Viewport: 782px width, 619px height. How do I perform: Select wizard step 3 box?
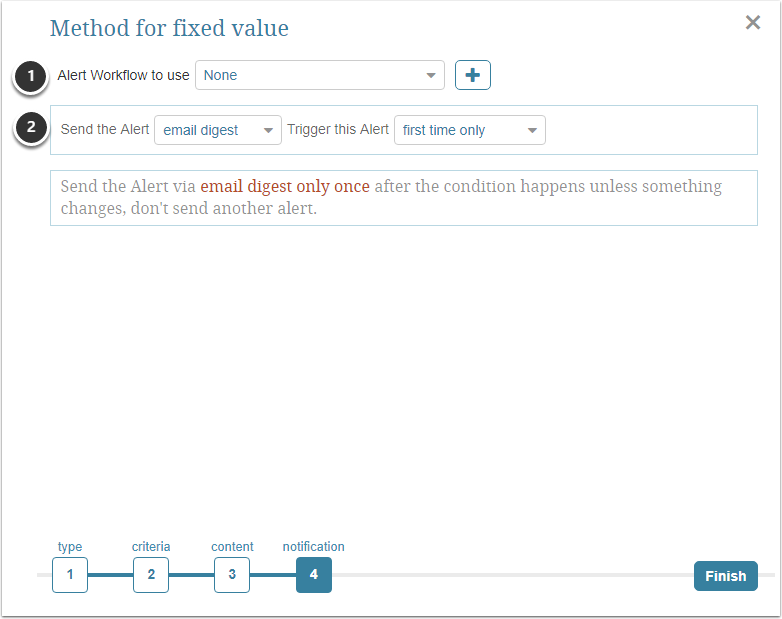(232, 575)
